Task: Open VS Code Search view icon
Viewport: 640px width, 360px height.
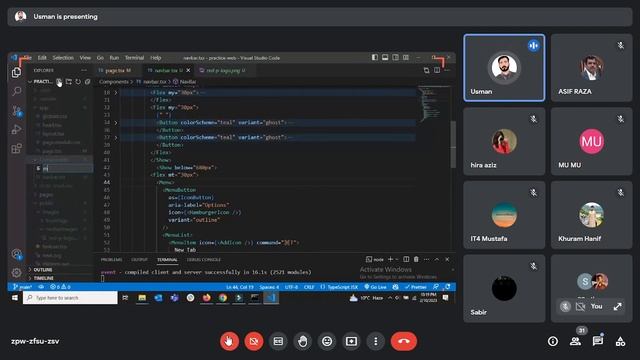Action: 16,91
